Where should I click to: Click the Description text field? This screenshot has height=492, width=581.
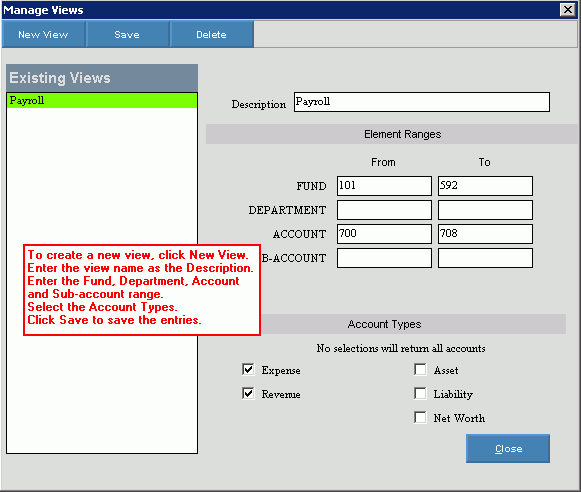(422, 102)
